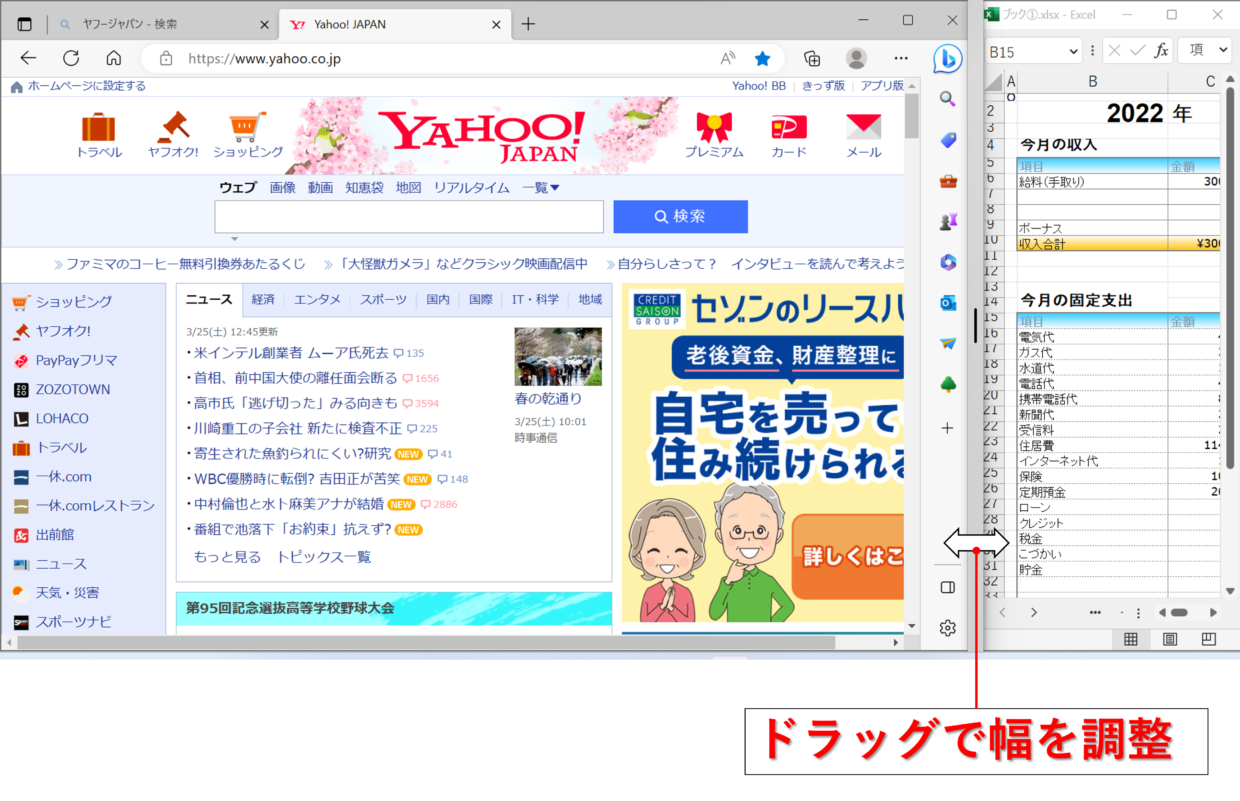Open the Edge sidebar search icon
The width and height of the screenshot is (1240, 801).
[947, 99]
